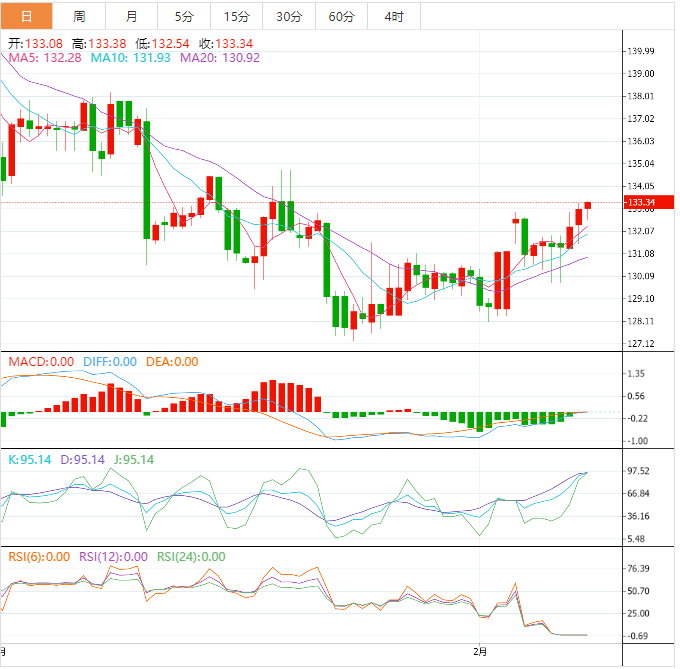The width and height of the screenshot is (680, 669).
Task: Select the 30分 timeframe tab
Action: 289,16
